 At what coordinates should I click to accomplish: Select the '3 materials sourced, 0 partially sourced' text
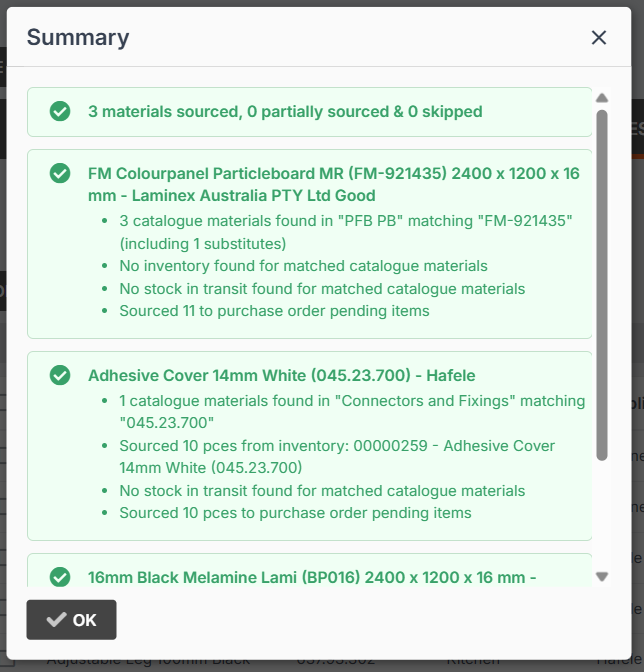click(285, 111)
